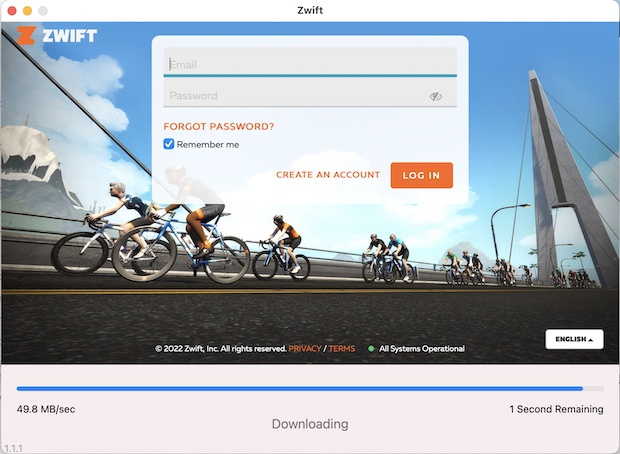Open the Terms link

pyautogui.click(x=341, y=349)
